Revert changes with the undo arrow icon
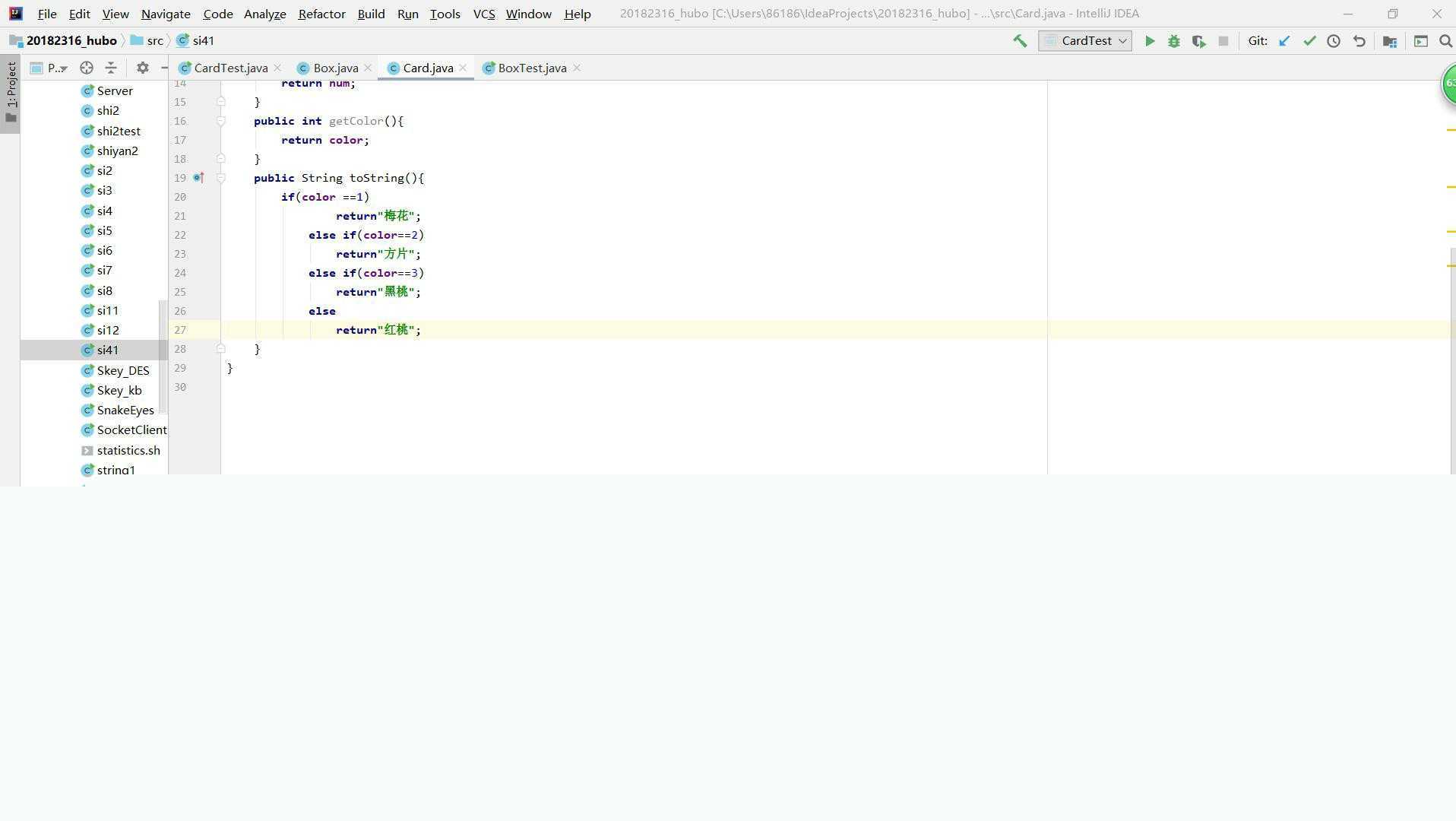 [x=1359, y=41]
